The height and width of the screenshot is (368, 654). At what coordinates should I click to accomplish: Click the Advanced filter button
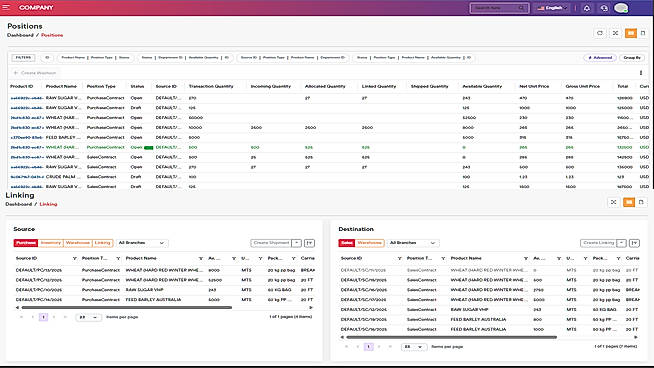[600, 58]
